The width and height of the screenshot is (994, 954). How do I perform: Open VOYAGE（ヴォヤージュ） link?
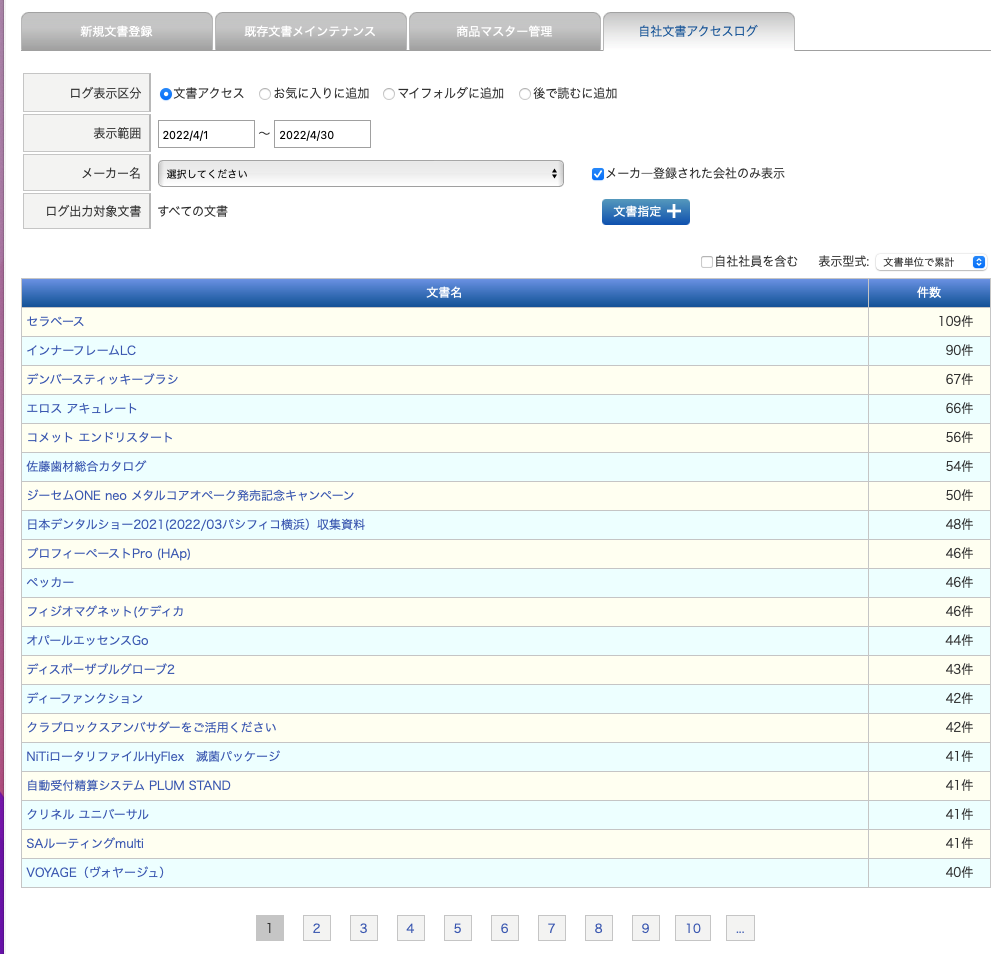[x=95, y=873]
